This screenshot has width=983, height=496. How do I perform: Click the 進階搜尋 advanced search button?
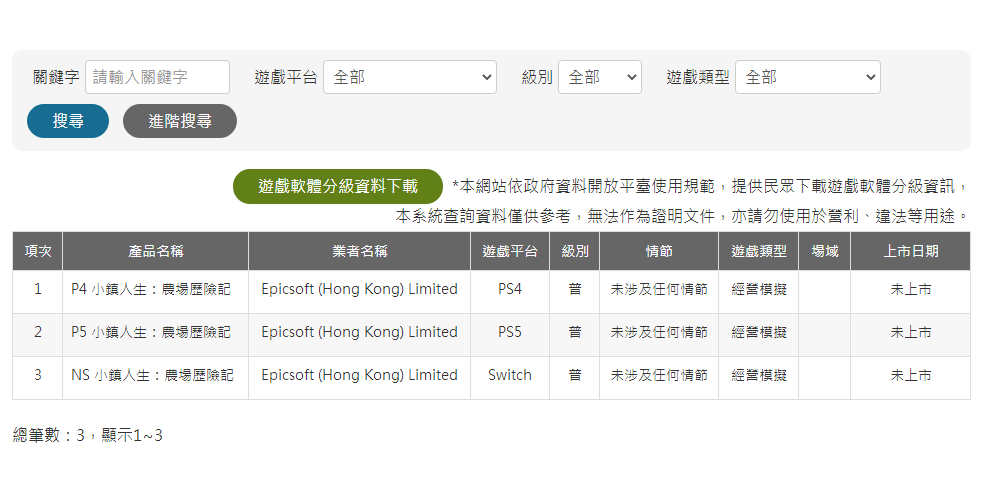[x=180, y=121]
